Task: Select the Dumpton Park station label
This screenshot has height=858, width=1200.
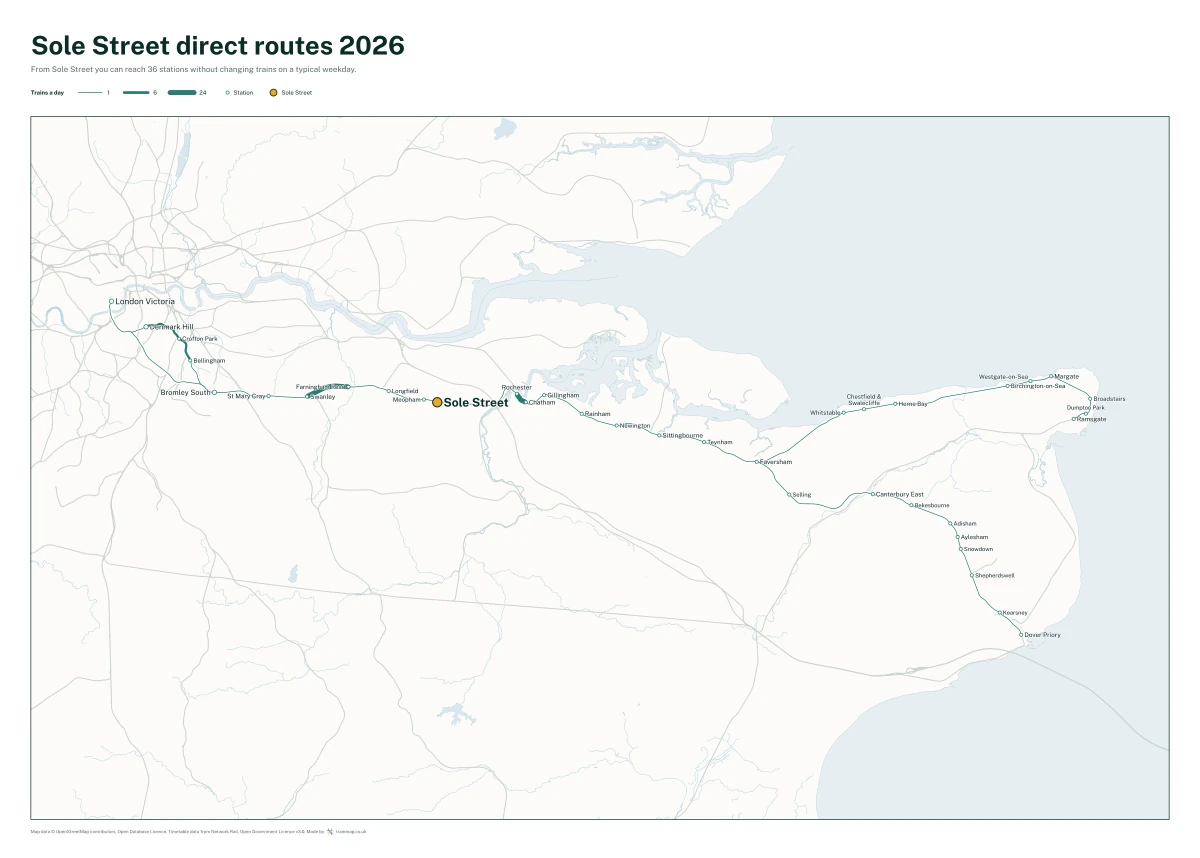Action: click(1086, 408)
